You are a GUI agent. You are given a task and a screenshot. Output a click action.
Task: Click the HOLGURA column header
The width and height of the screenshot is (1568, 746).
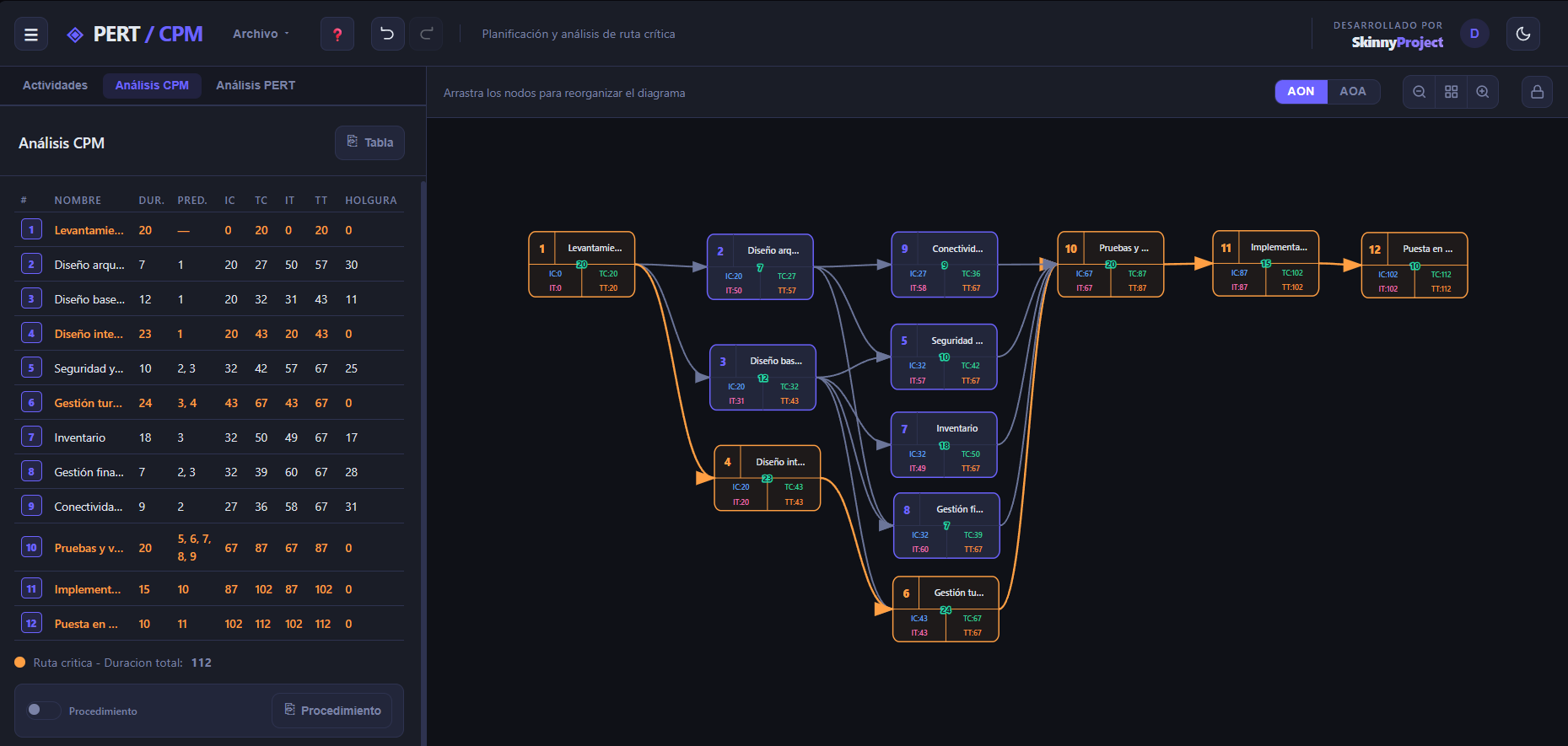coord(370,201)
